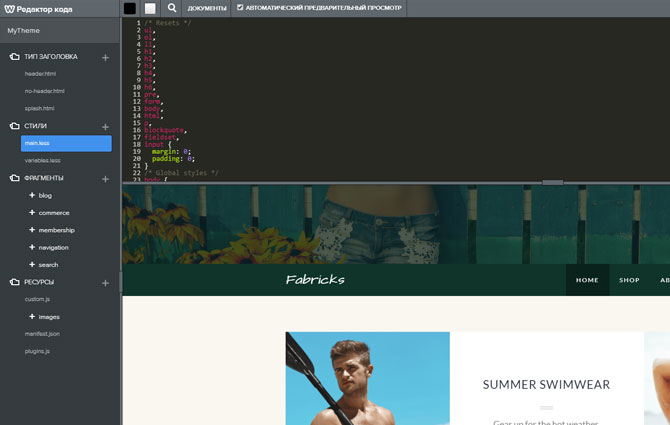Click the Weebly logo icon
670x425 pixels.
(x=9, y=9)
